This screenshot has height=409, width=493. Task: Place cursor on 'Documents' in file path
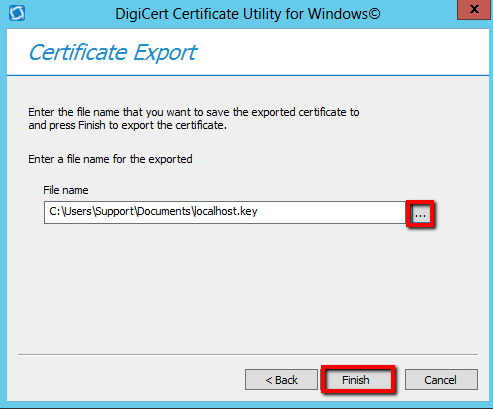click(164, 211)
